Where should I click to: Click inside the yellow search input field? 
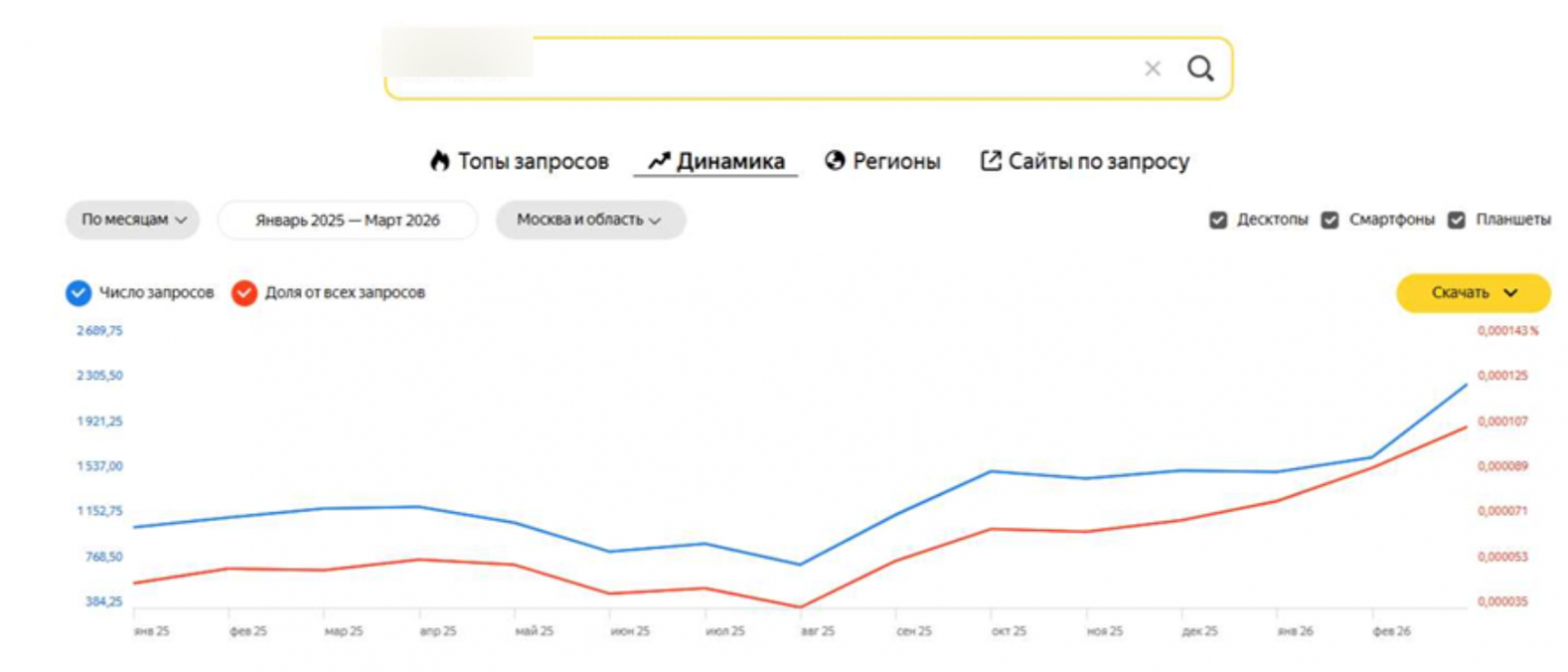pyautogui.click(x=808, y=69)
